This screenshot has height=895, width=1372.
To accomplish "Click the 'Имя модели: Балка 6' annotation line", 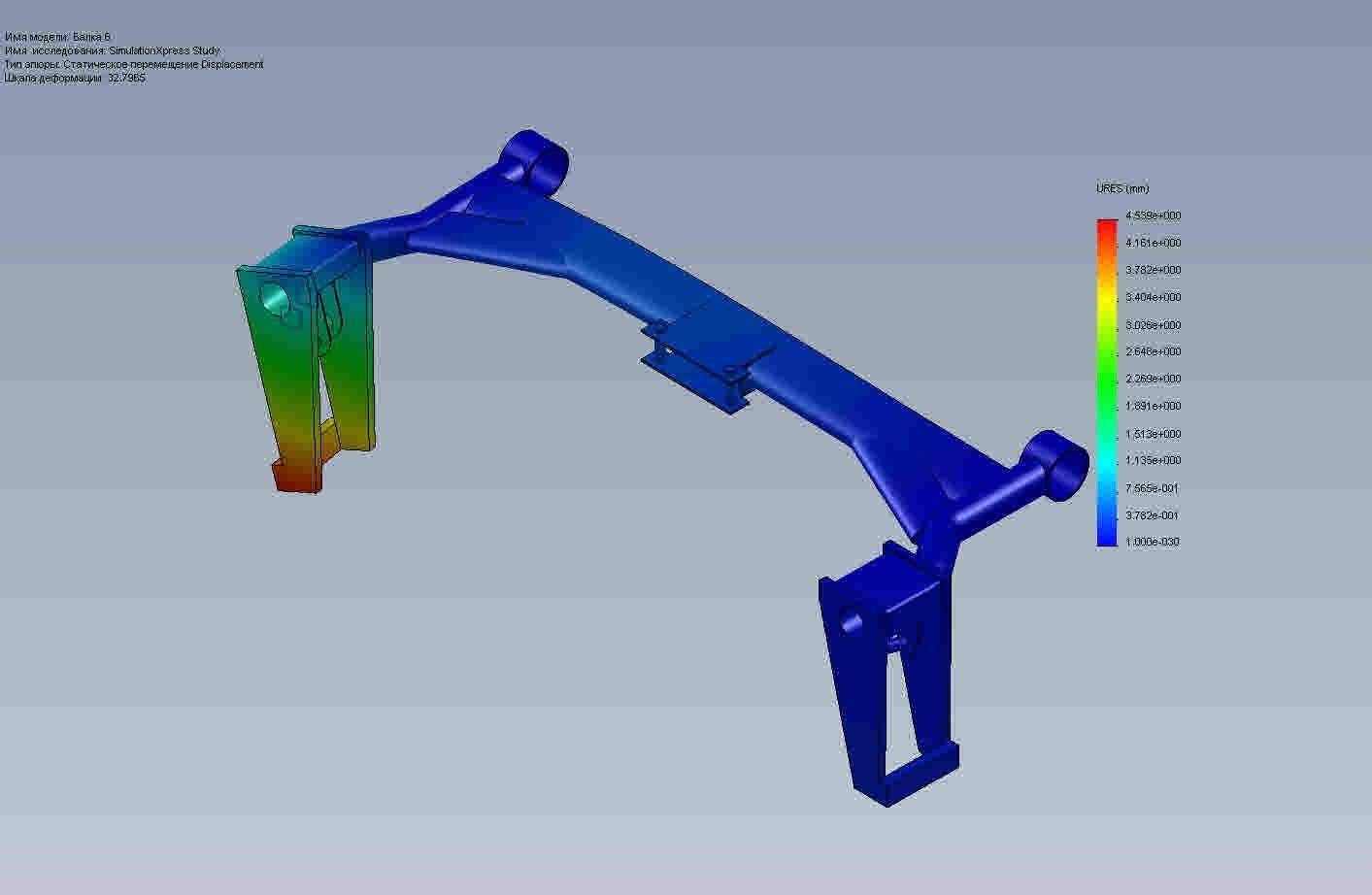I will (x=58, y=37).
